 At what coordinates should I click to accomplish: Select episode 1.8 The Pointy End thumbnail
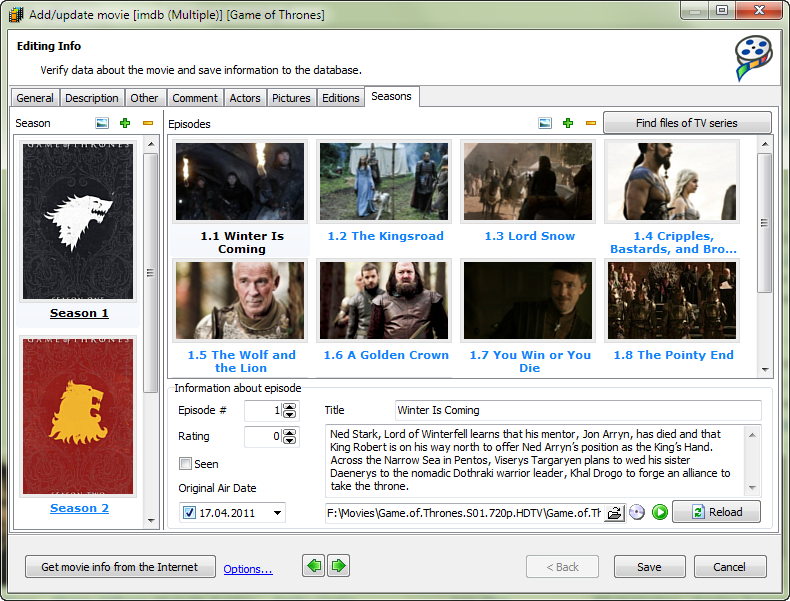[672, 300]
